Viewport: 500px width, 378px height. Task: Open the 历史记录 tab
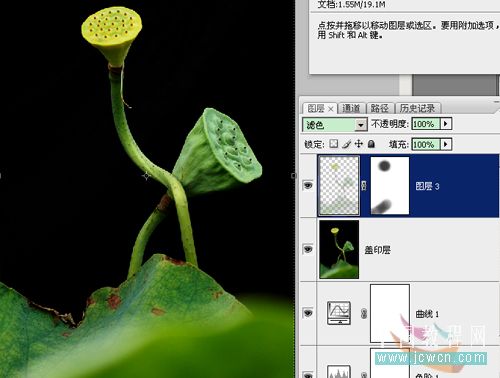[418, 108]
